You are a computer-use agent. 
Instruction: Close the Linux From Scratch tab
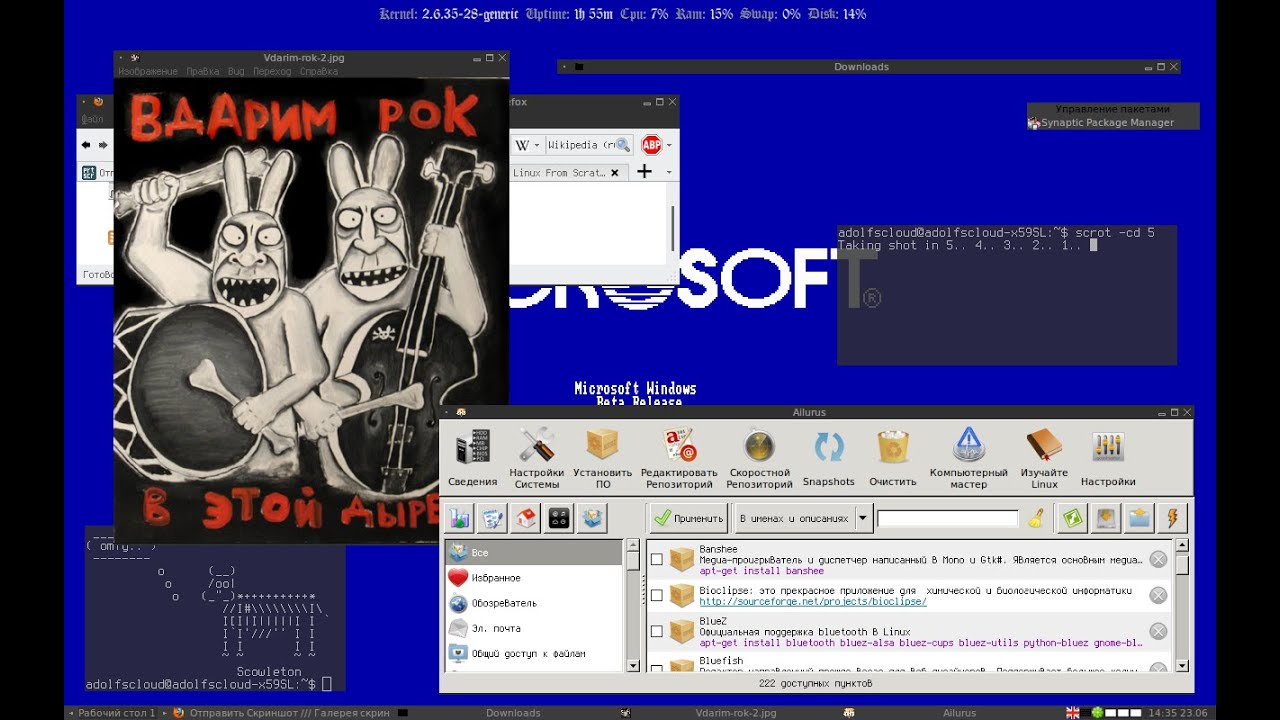[614, 172]
